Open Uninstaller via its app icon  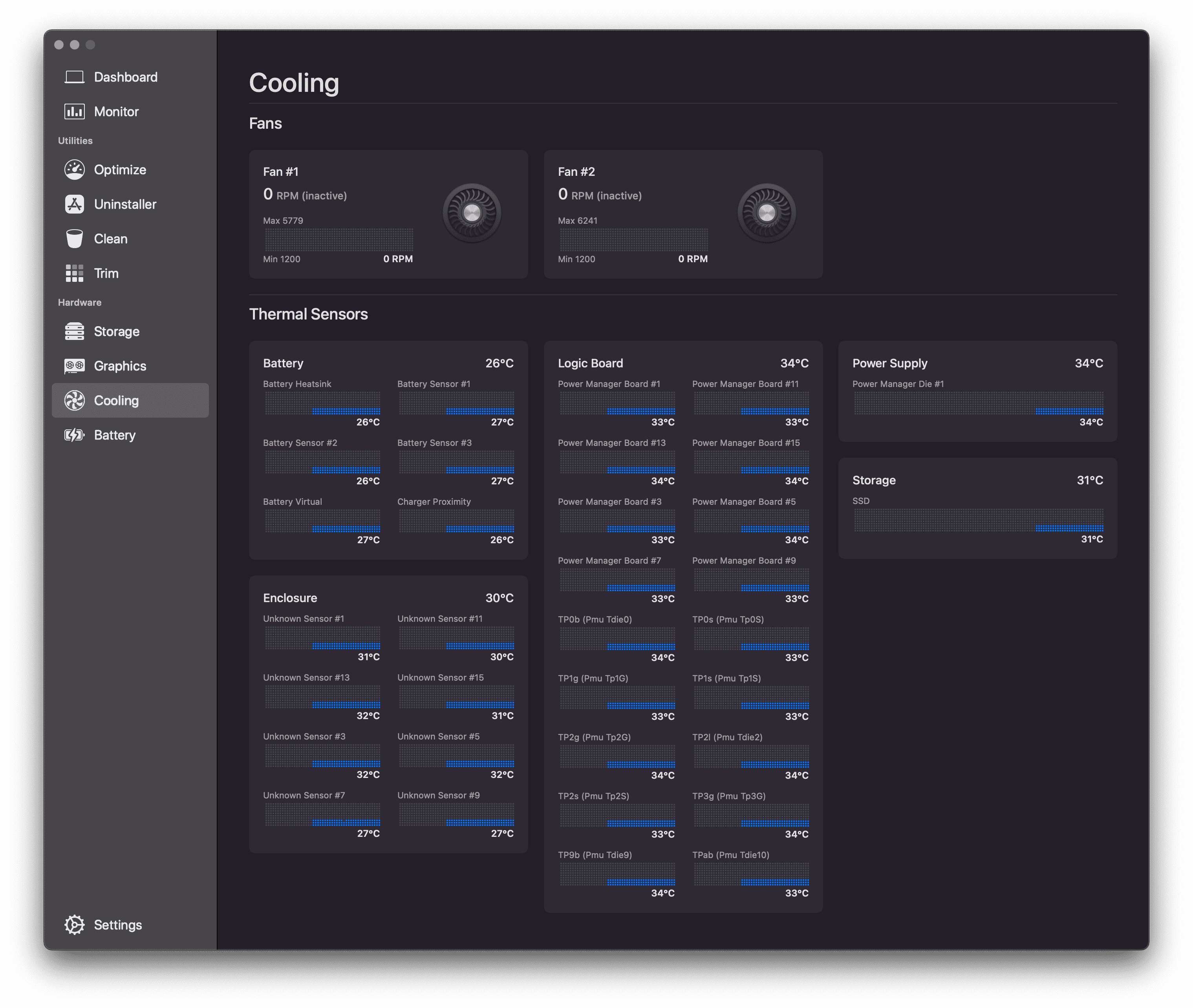74,204
